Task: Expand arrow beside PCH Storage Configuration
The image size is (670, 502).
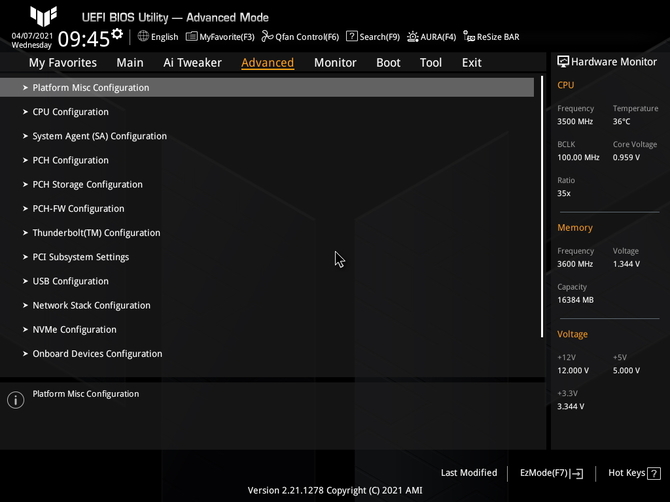Action: 25,185
